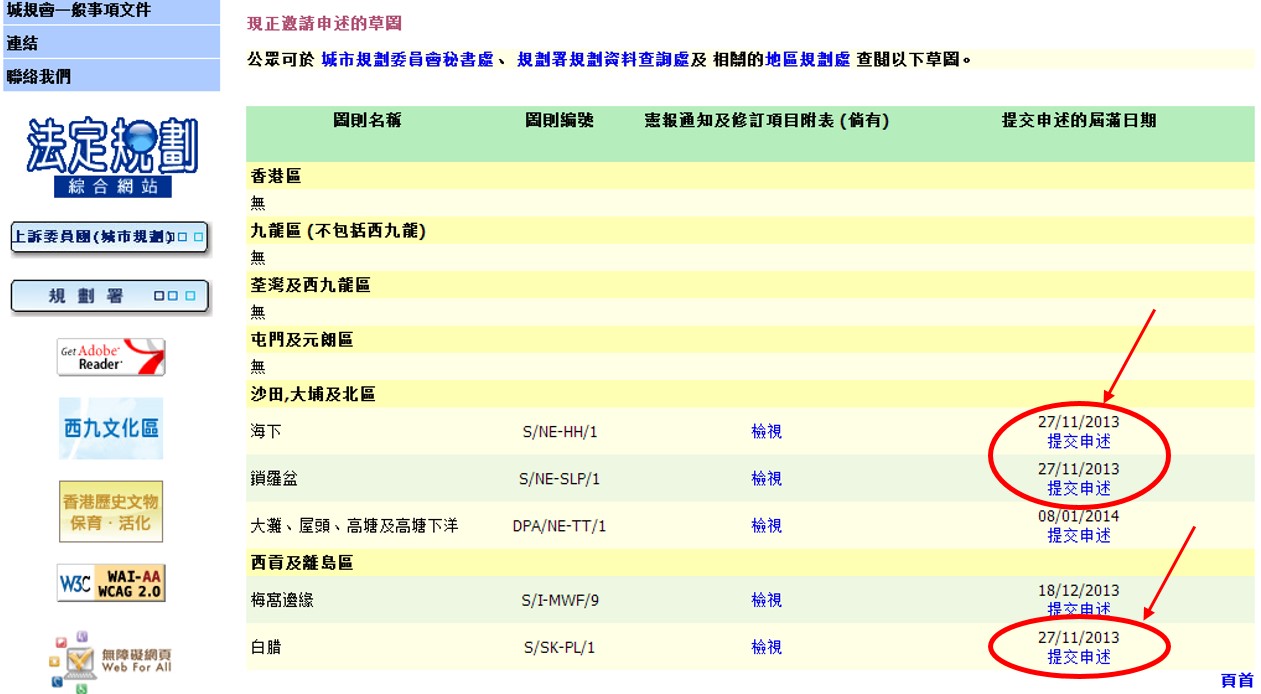Image resolution: width=1261 pixels, height=694 pixels.
Task: View the gazette notice for 海下
Action: (766, 431)
